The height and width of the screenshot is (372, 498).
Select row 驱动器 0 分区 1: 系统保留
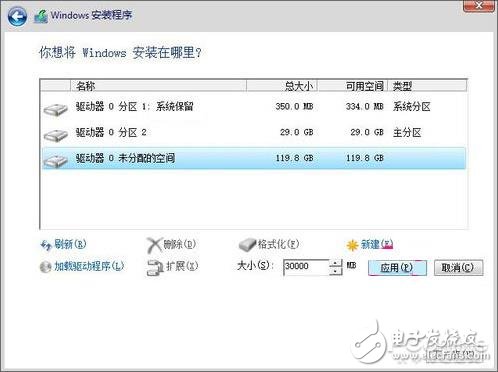click(x=254, y=107)
